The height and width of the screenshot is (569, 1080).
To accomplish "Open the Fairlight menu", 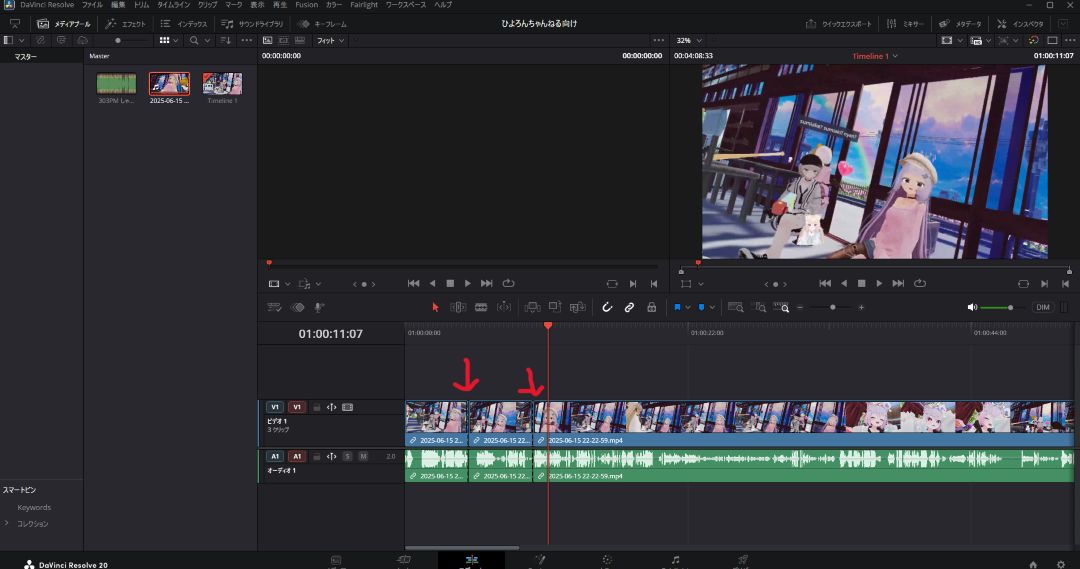I will tap(364, 5).
